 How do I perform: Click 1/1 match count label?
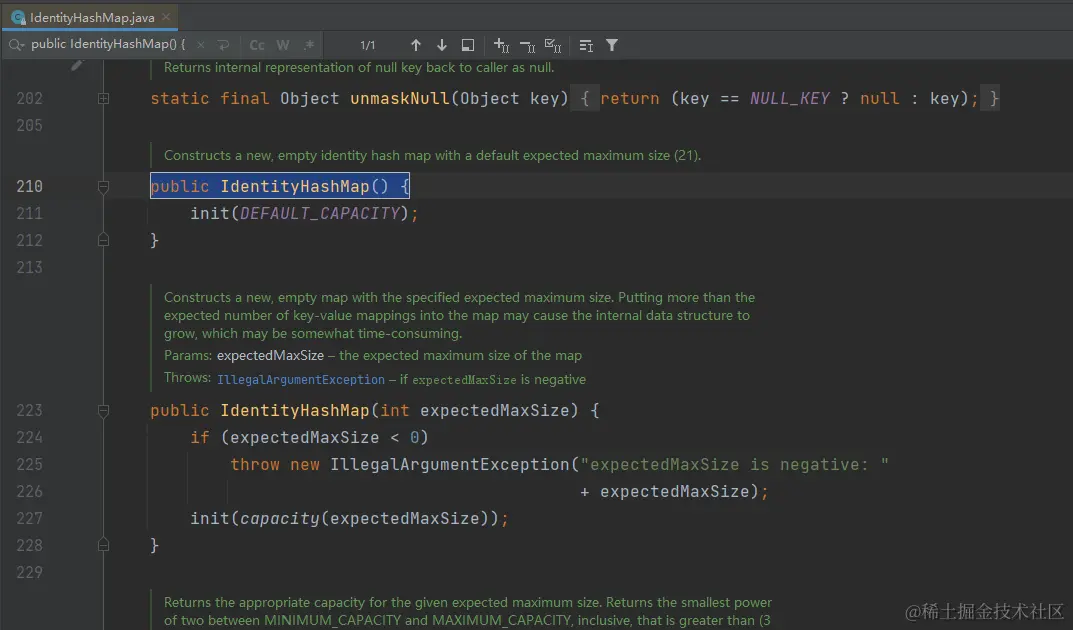367,45
